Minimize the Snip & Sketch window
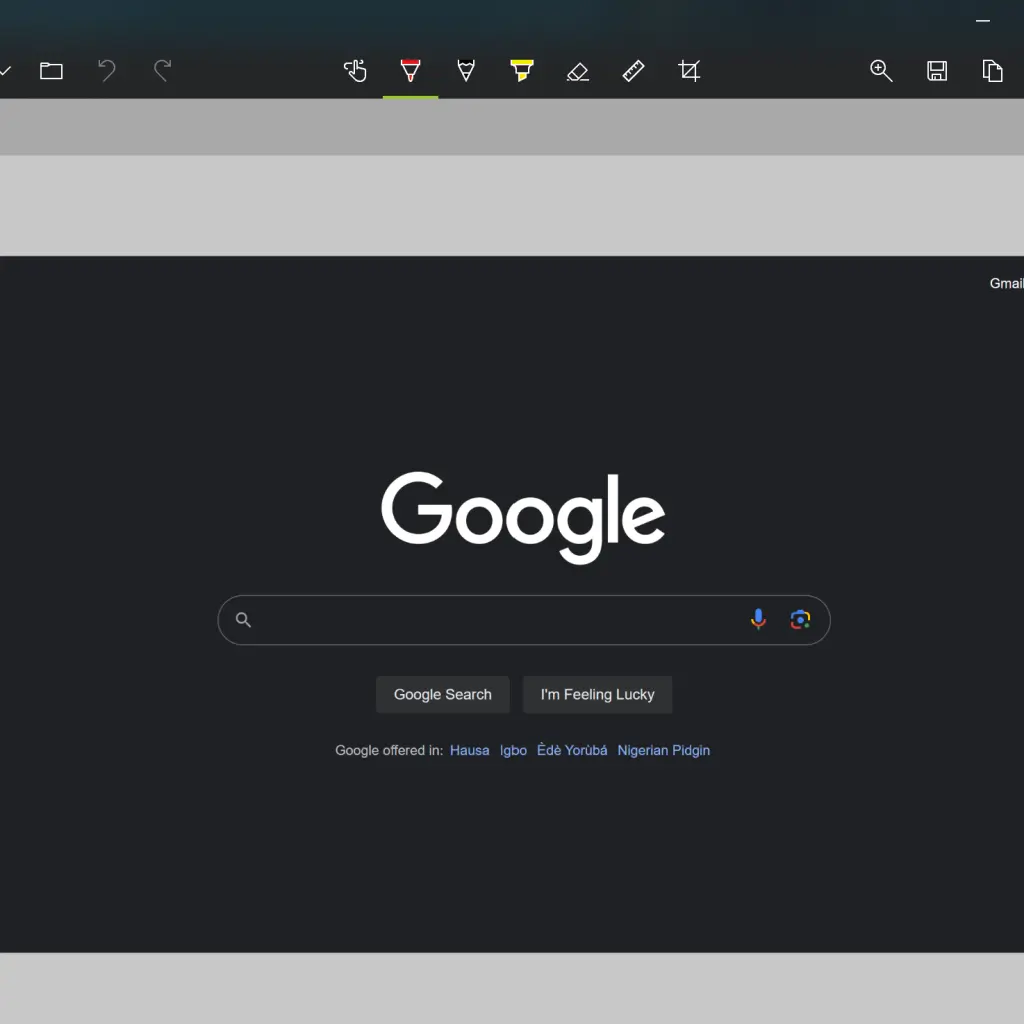This screenshot has width=1024, height=1024. (983, 21)
